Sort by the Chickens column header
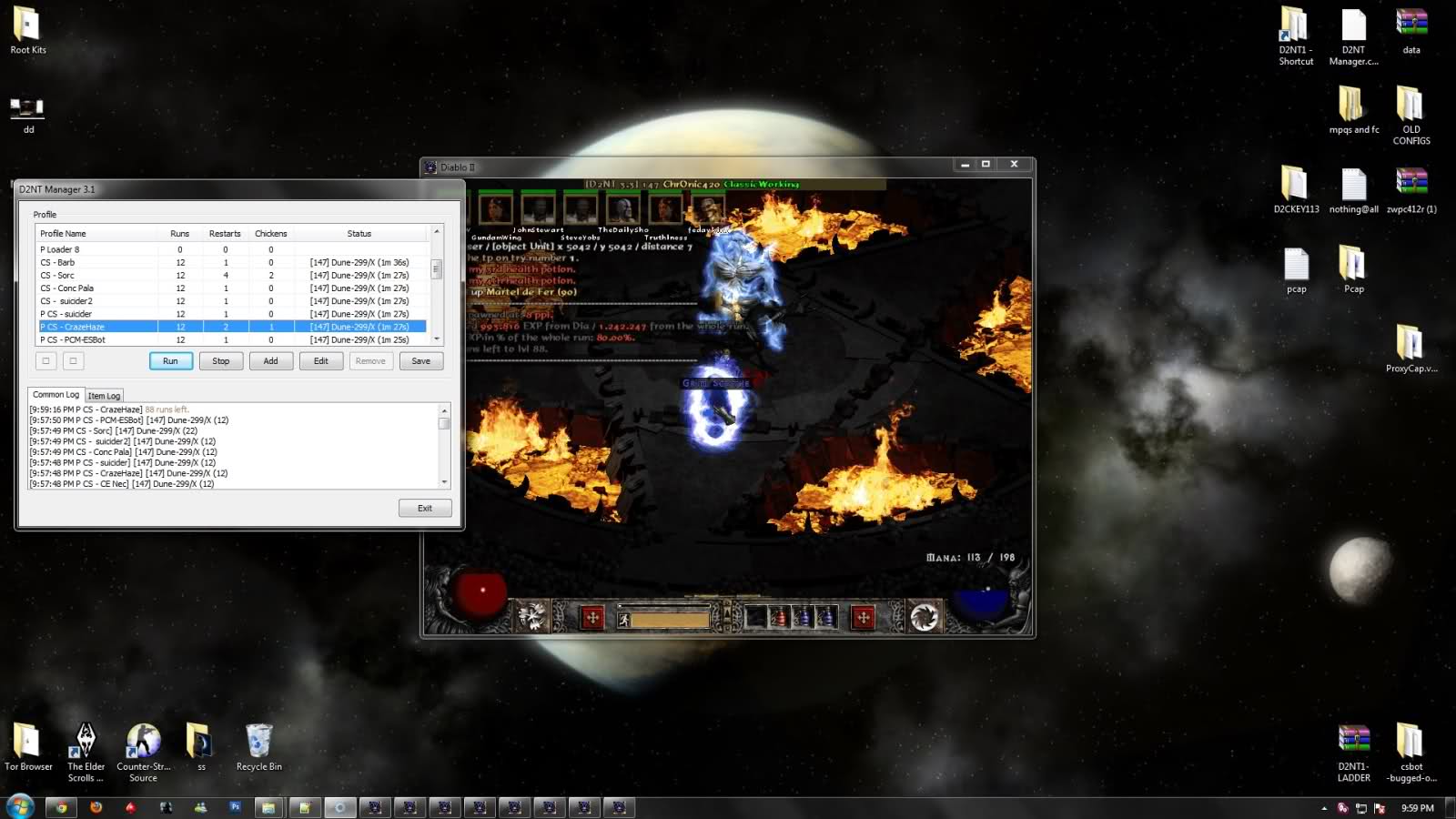The height and width of the screenshot is (819, 1456). click(x=271, y=234)
